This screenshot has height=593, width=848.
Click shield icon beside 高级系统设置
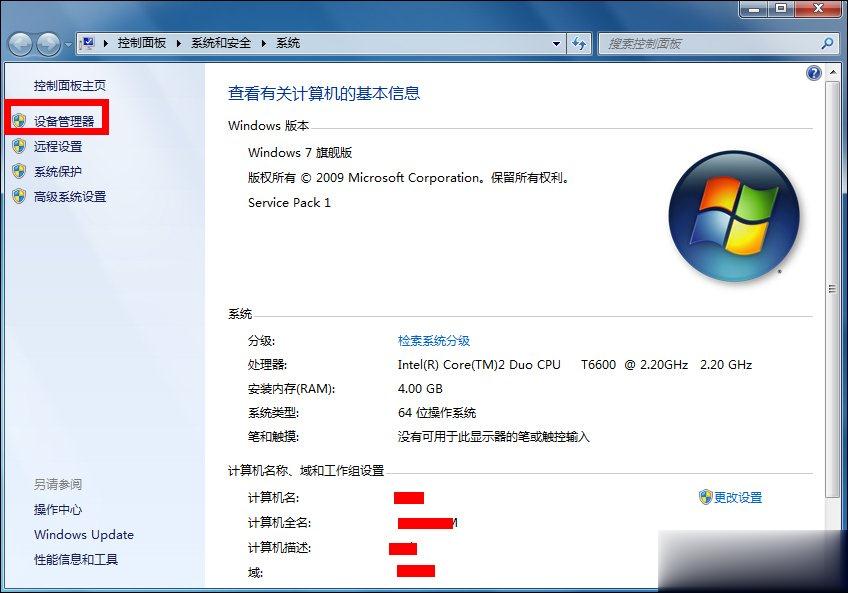19,196
